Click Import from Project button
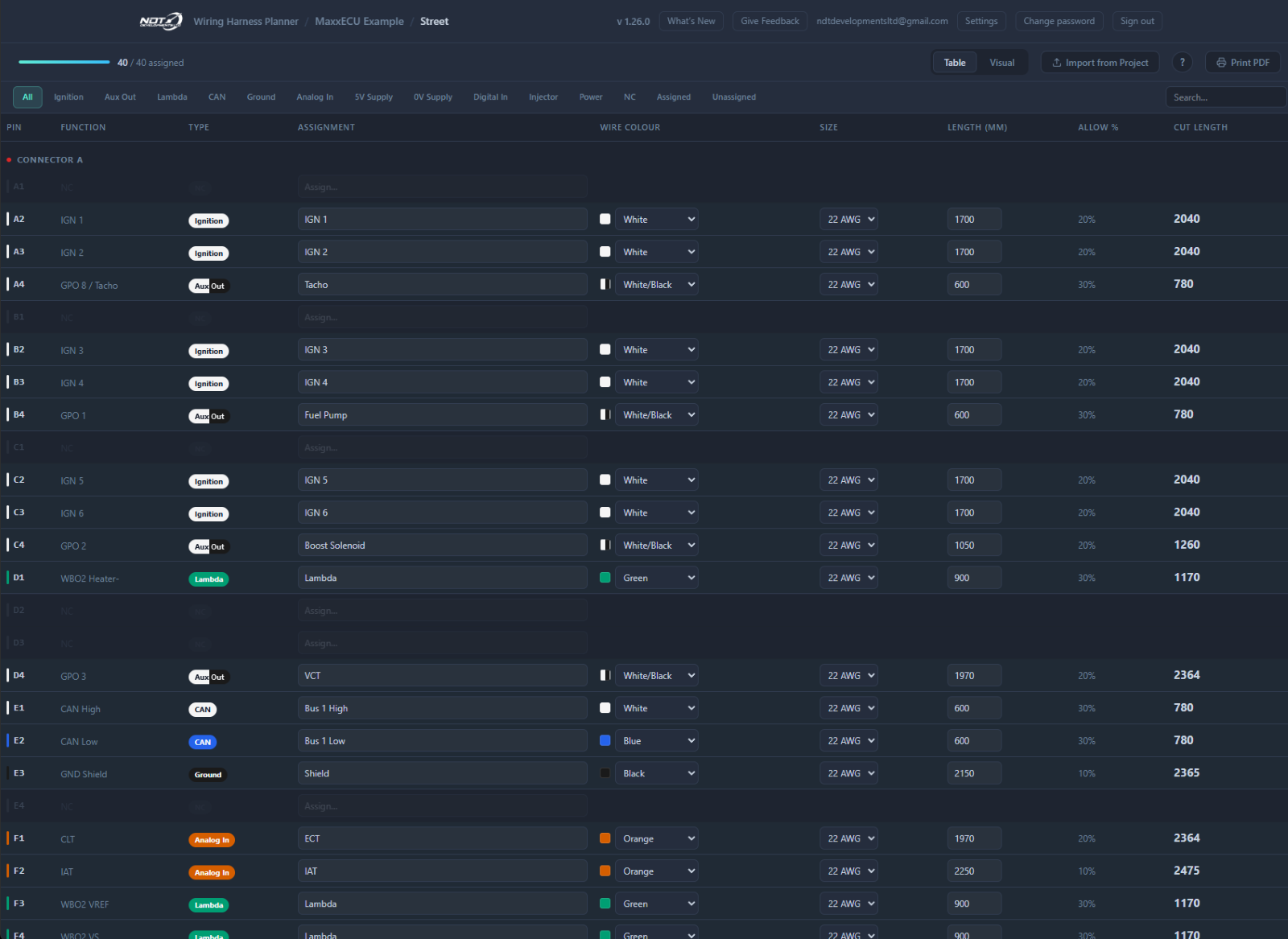1288x939 pixels. [x=1100, y=62]
